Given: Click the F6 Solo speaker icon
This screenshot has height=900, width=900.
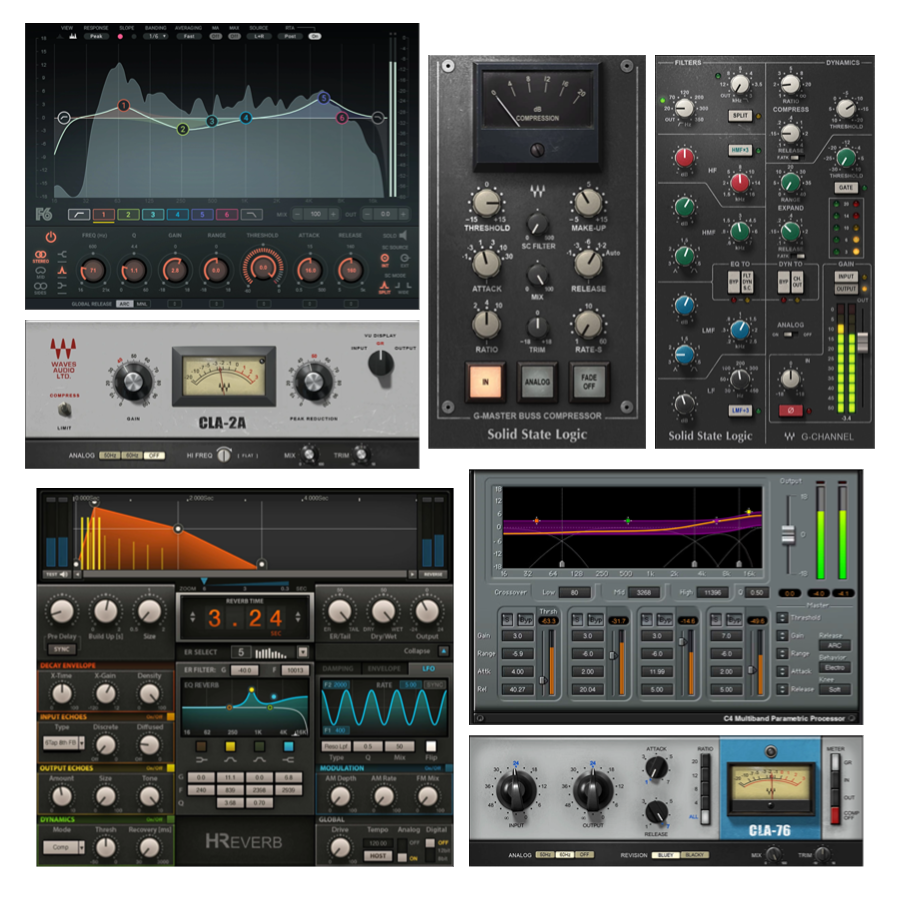Looking at the screenshot, I should coord(403,235).
